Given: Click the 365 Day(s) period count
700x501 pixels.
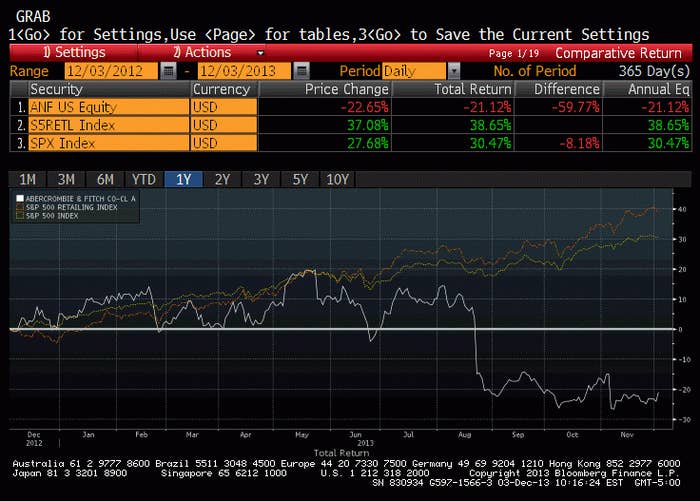Looking at the screenshot, I should [x=654, y=71].
